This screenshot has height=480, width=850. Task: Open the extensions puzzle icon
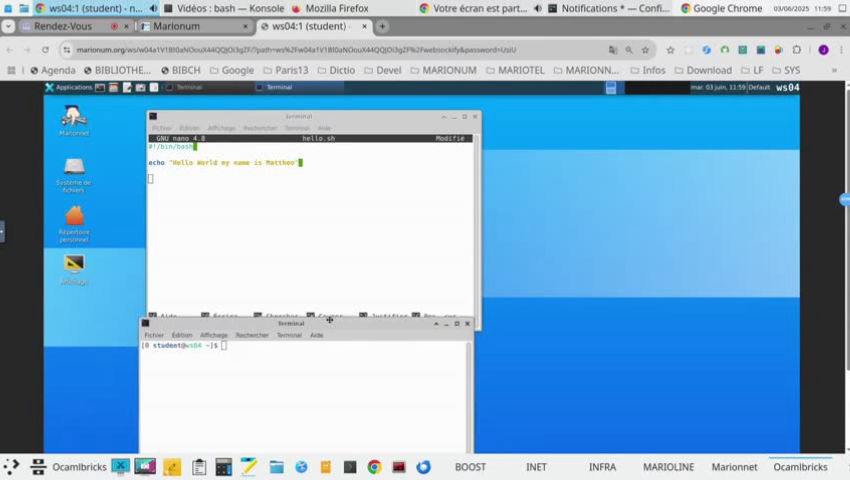pos(796,50)
